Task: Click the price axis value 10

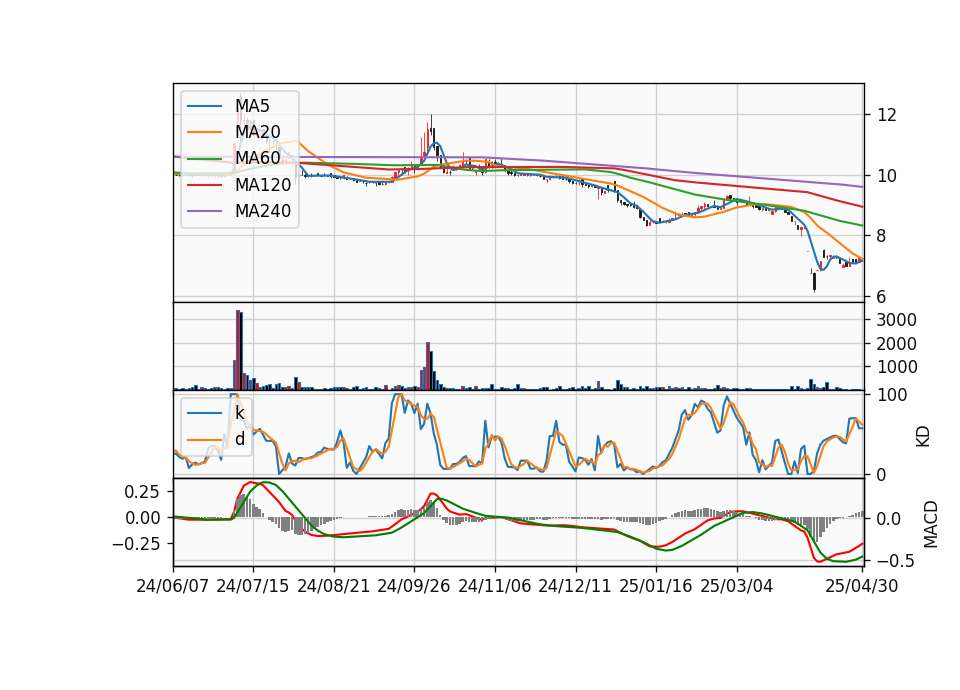Action: point(887,176)
